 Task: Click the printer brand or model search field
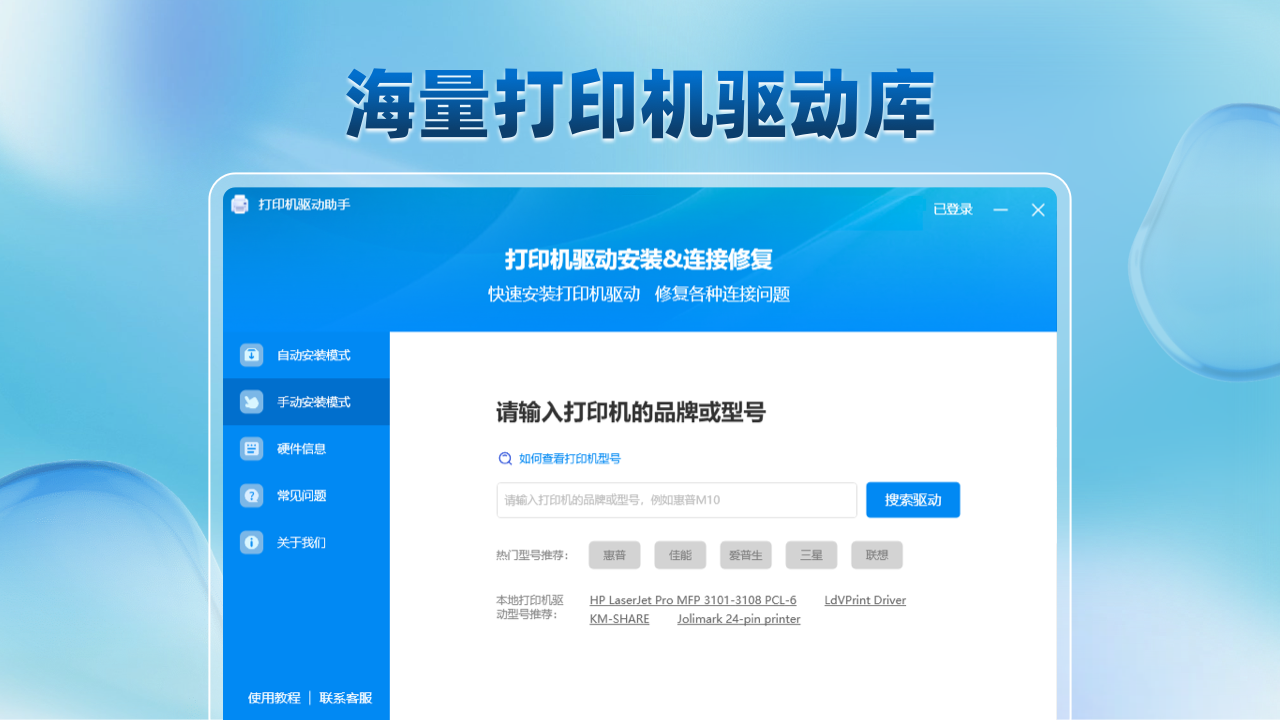[676, 500]
